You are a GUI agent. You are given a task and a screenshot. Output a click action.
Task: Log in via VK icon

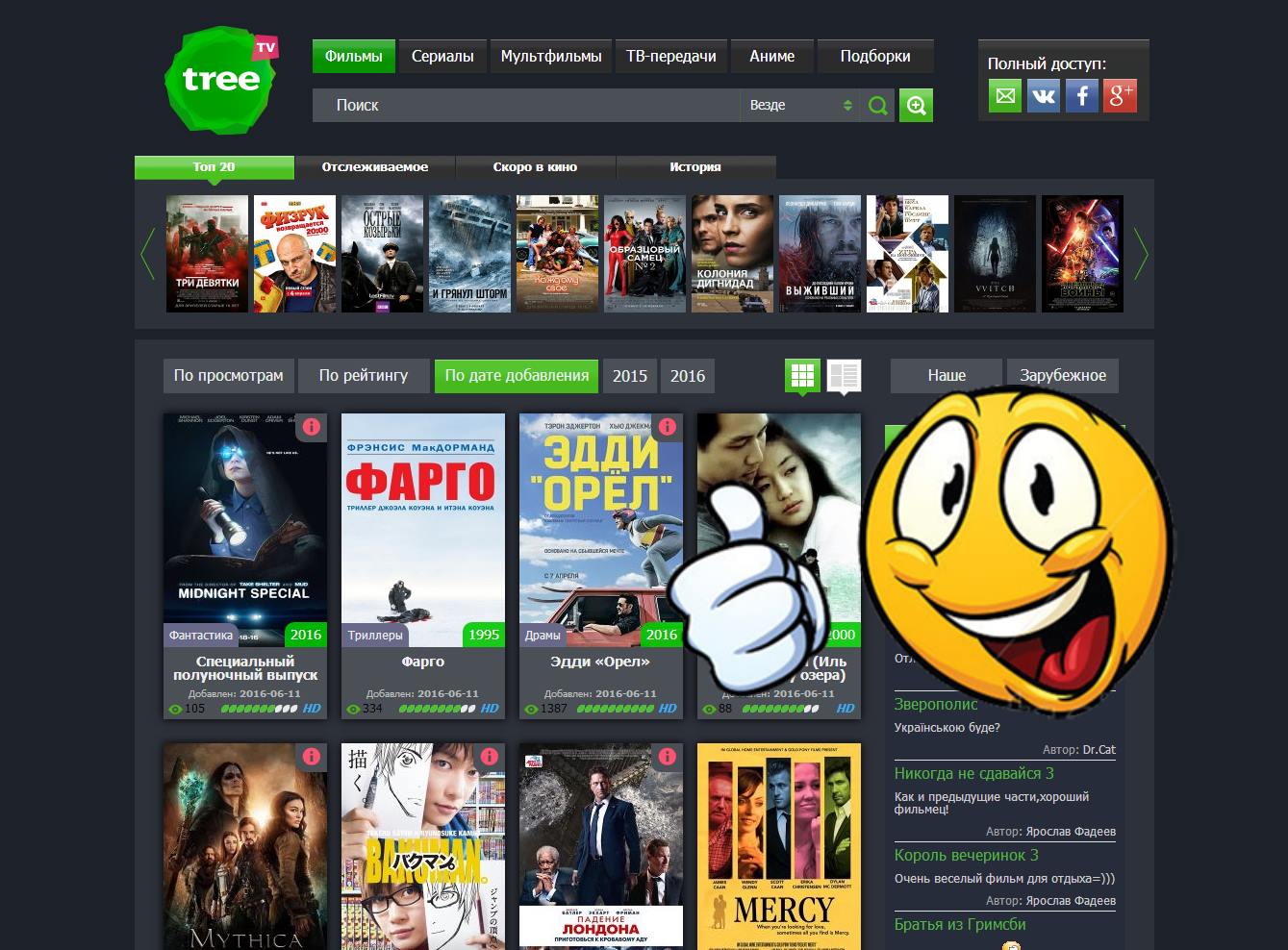pyautogui.click(x=1044, y=96)
